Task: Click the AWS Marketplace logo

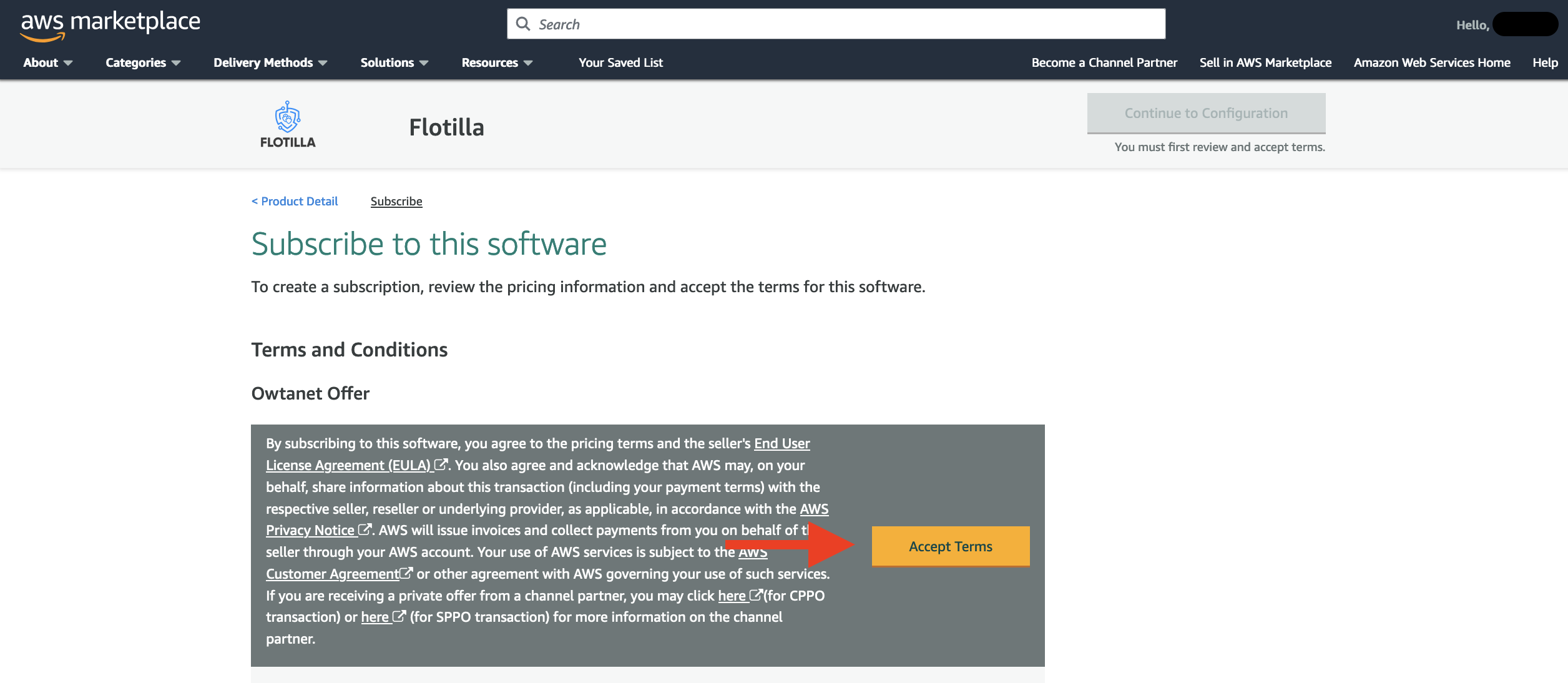Action: pyautogui.click(x=110, y=25)
